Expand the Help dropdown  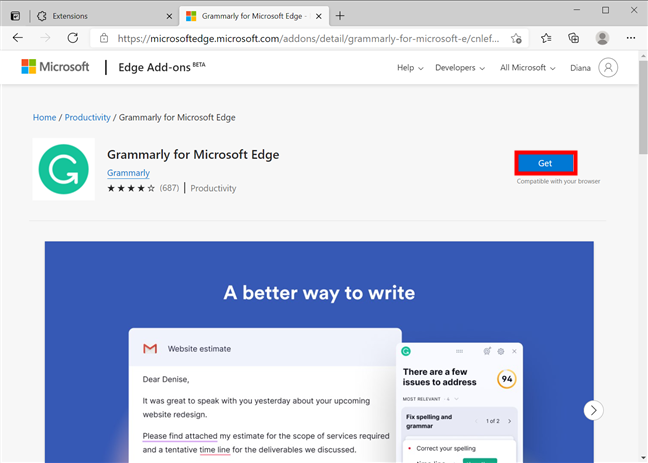click(410, 68)
